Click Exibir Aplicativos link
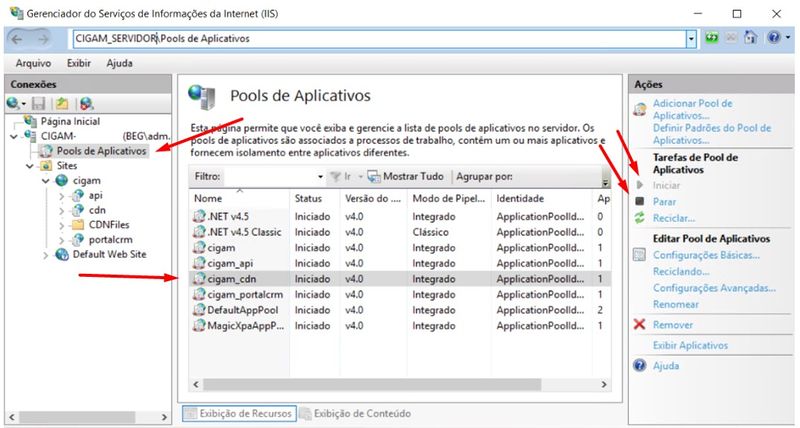The width and height of the screenshot is (800, 428). pos(690,345)
